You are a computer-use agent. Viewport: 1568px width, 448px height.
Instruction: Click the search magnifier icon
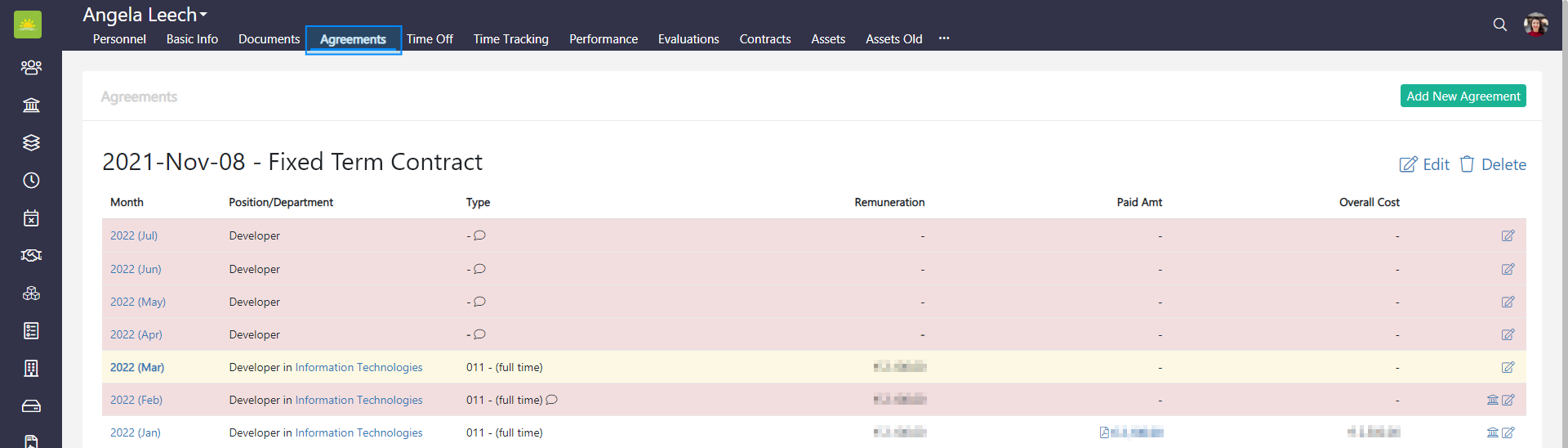pyautogui.click(x=1499, y=25)
